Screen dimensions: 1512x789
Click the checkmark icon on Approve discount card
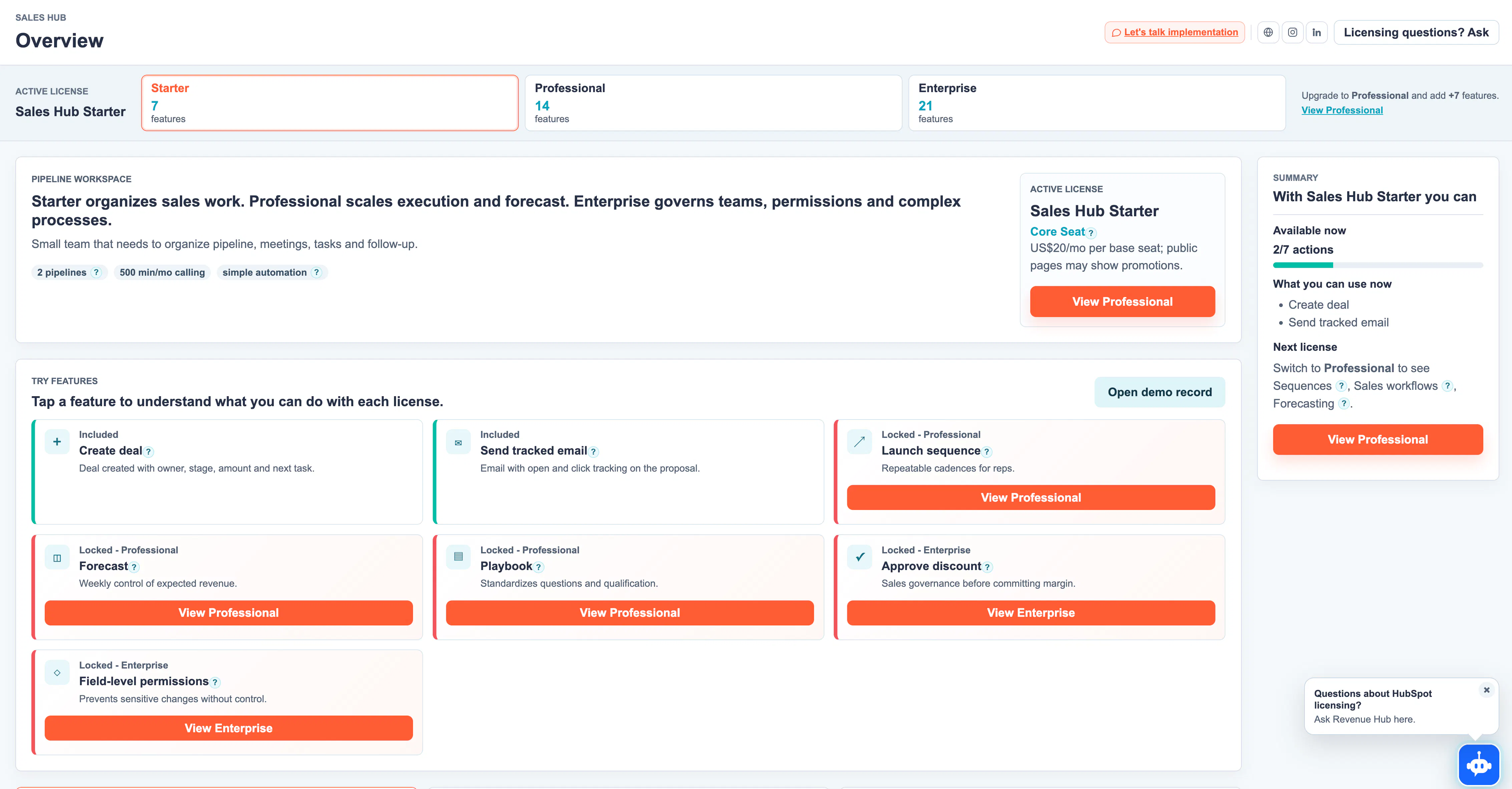tap(859, 558)
